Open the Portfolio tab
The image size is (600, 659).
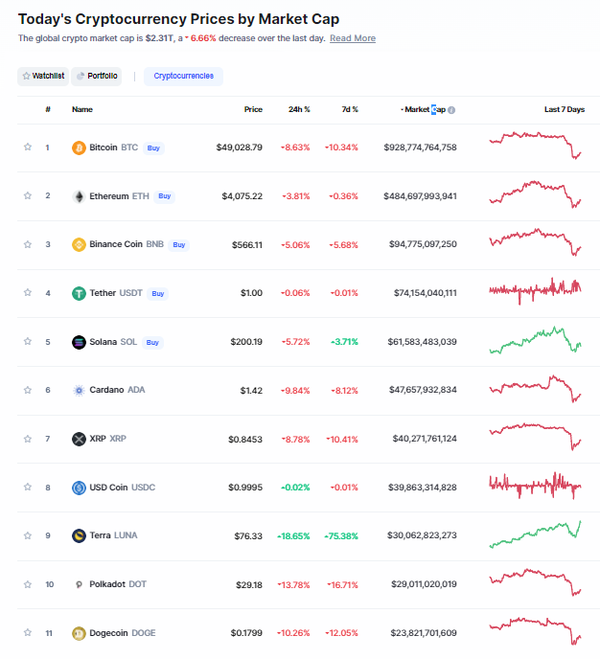97,76
